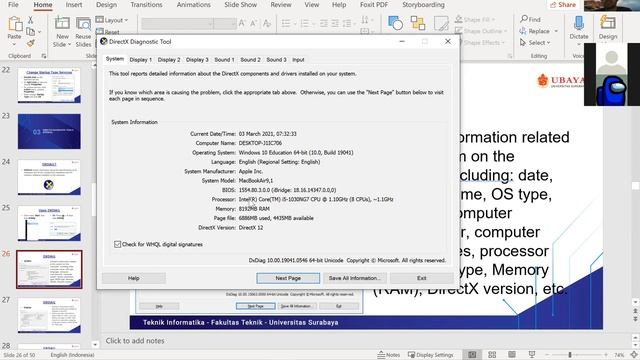Open the Animations ribbon tab
Image resolution: width=640 pixels, height=360 pixels.
(x=193, y=5)
